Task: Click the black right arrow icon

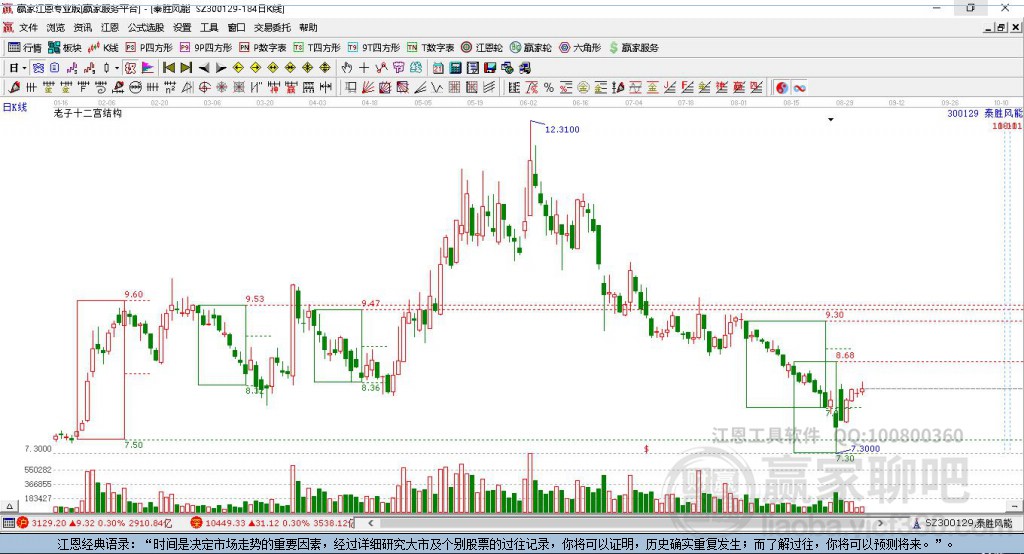Action: pyautogui.click(x=221, y=68)
